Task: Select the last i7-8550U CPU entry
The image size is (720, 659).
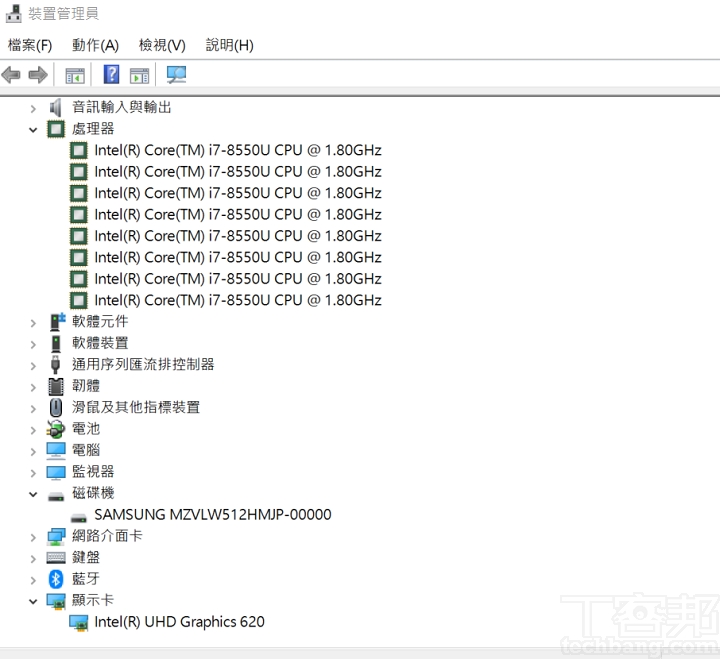Action: 238,300
